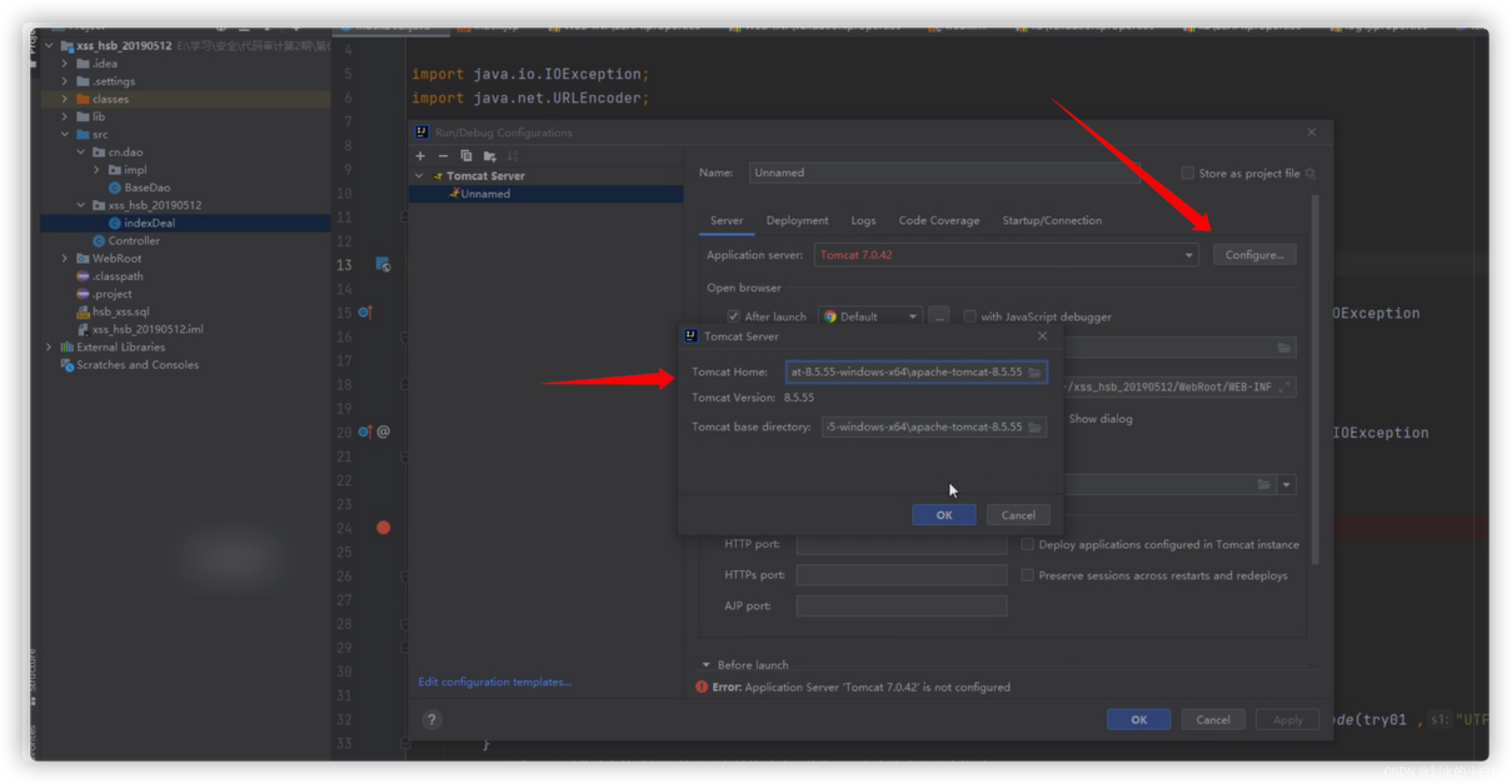Enable with JavaScript debugger checkbox
Screen dimensions: 1512x784
coord(969,316)
